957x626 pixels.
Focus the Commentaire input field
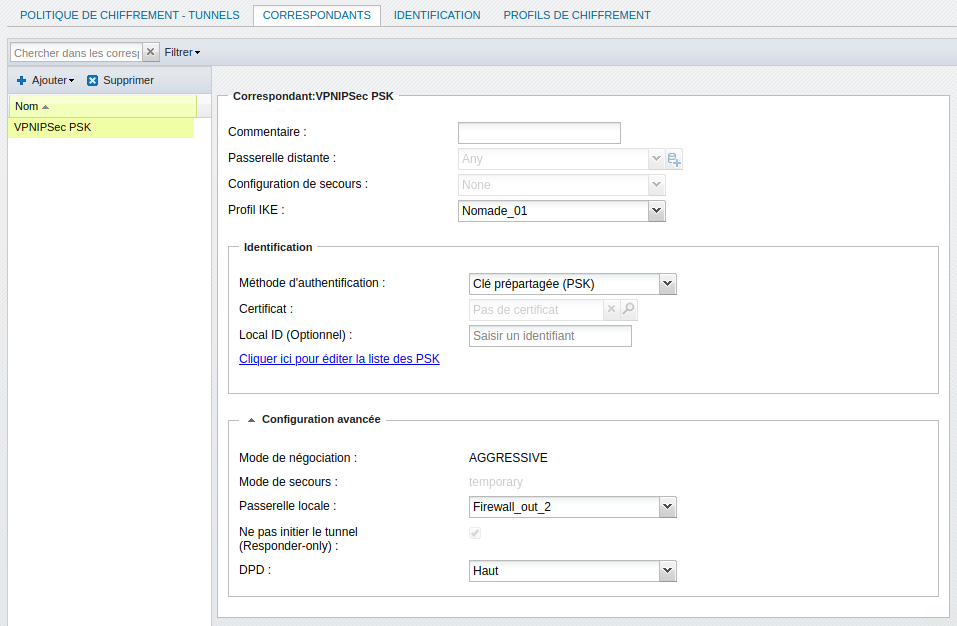pos(539,133)
